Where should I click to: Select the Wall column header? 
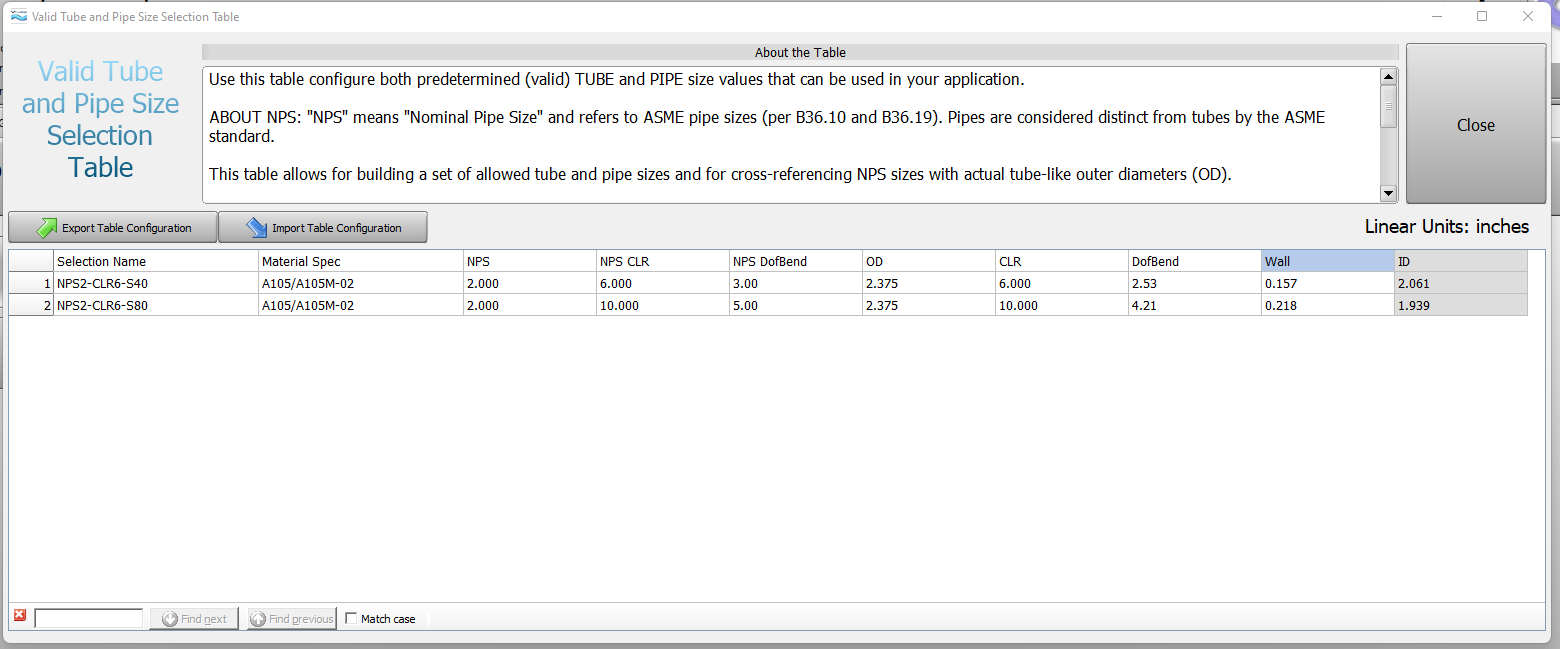point(1327,261)
